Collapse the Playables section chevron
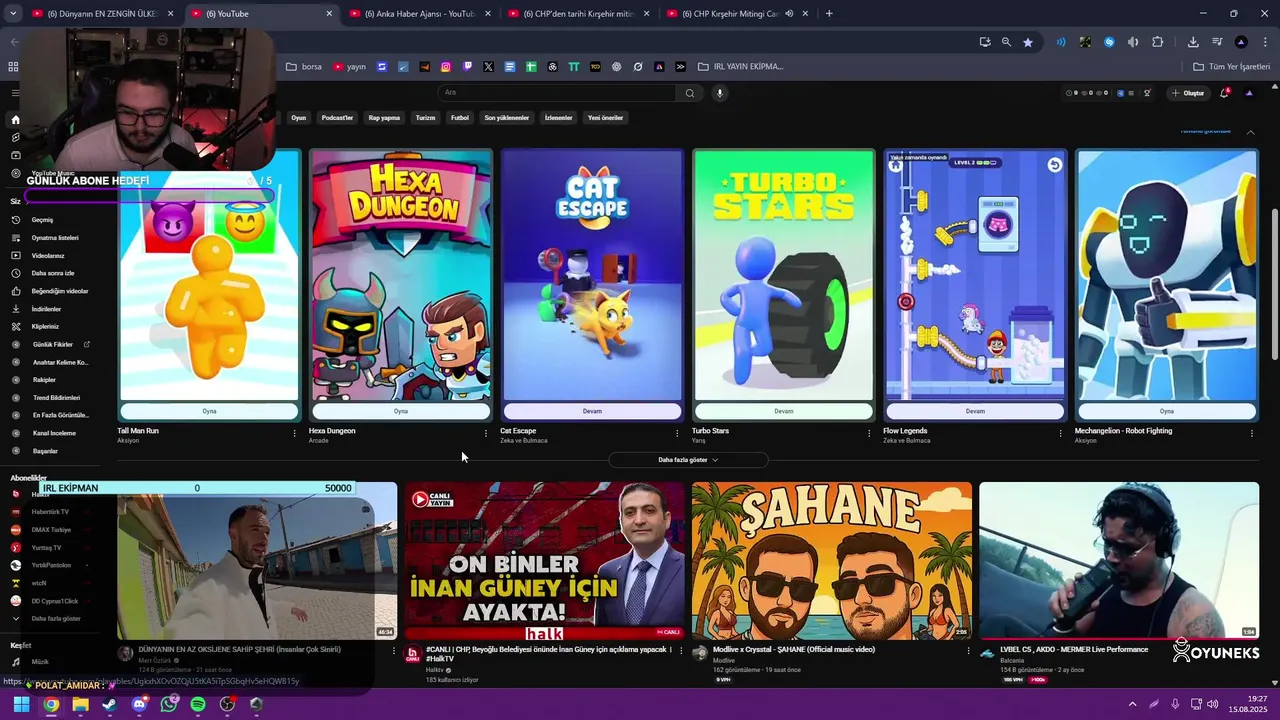This screenshot has width=1280, height=720. tap(1250, 132)
